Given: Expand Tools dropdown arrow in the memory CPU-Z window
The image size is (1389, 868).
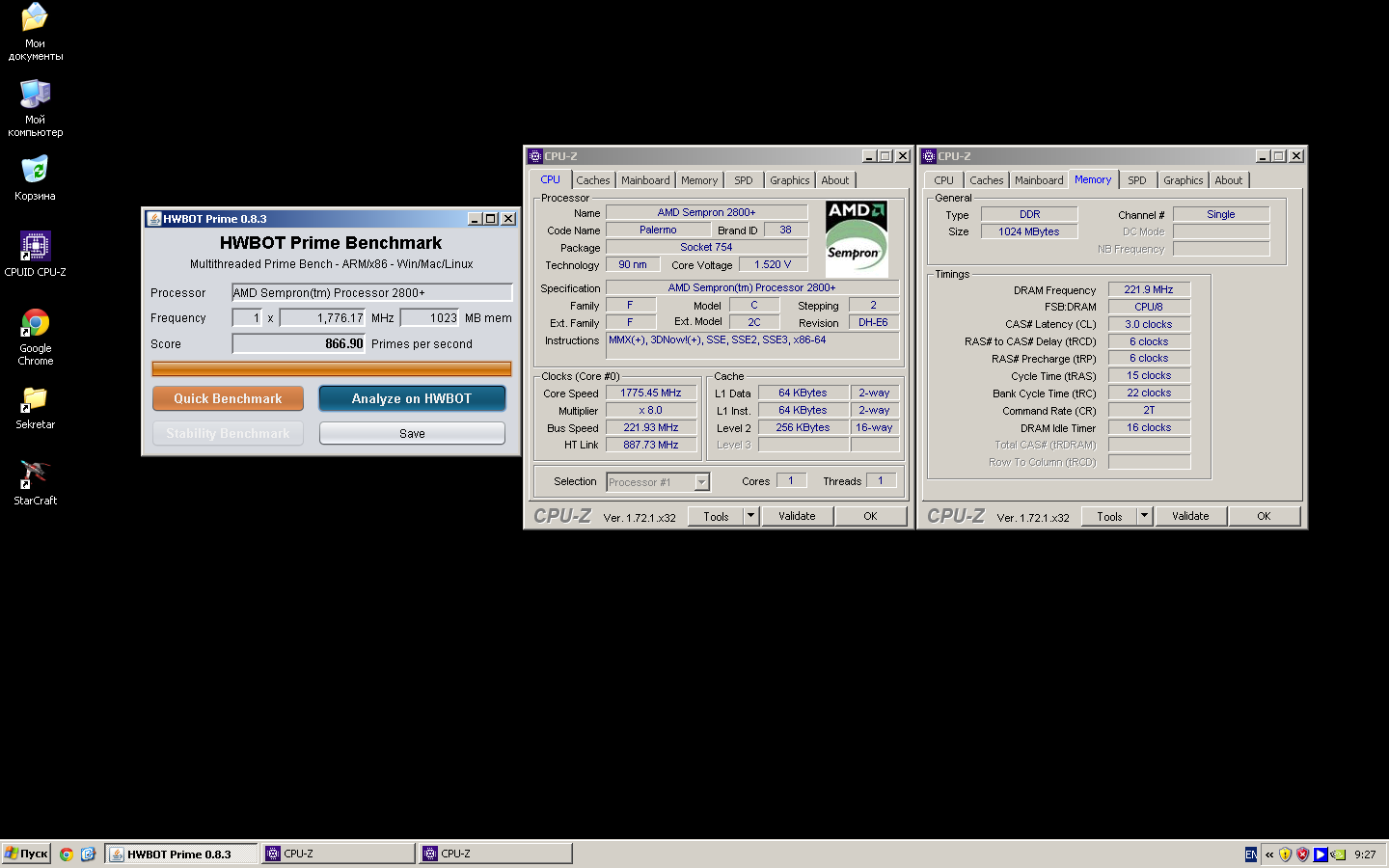Looking at the screenshot, I should pyautogui.click(x=1144, y=516).
